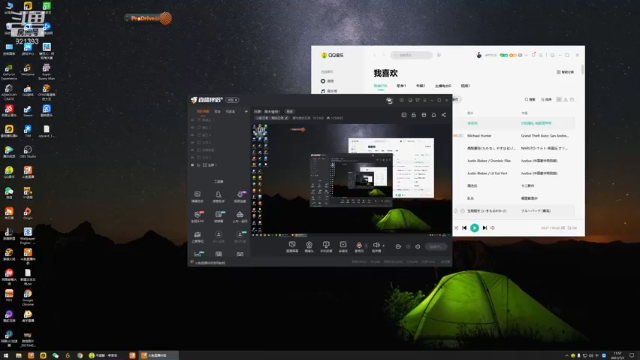Go to previous track in QQ Music

[464, 228]
